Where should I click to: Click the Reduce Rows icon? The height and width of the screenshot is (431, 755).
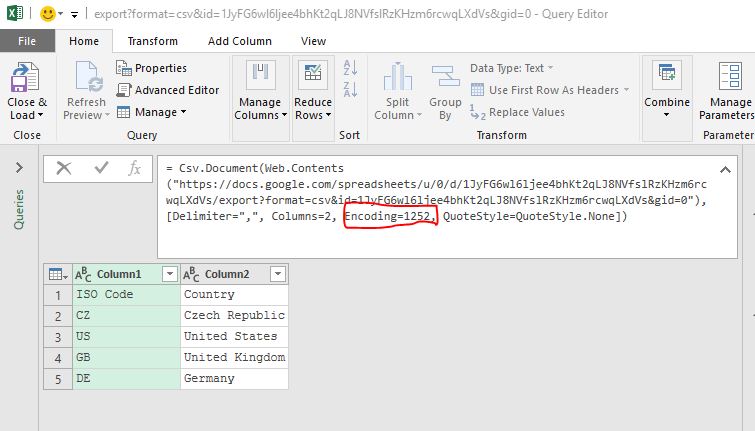[313, 75]
